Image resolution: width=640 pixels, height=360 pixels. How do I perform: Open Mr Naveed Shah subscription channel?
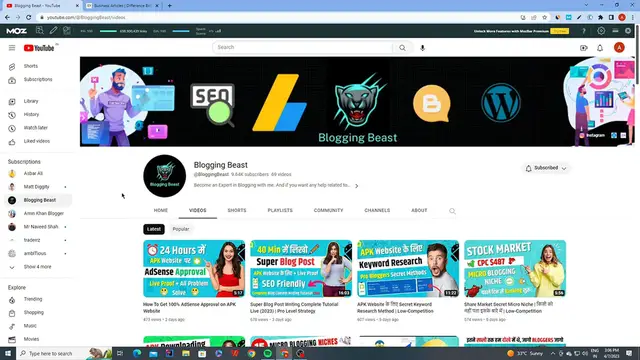point(40,227)
